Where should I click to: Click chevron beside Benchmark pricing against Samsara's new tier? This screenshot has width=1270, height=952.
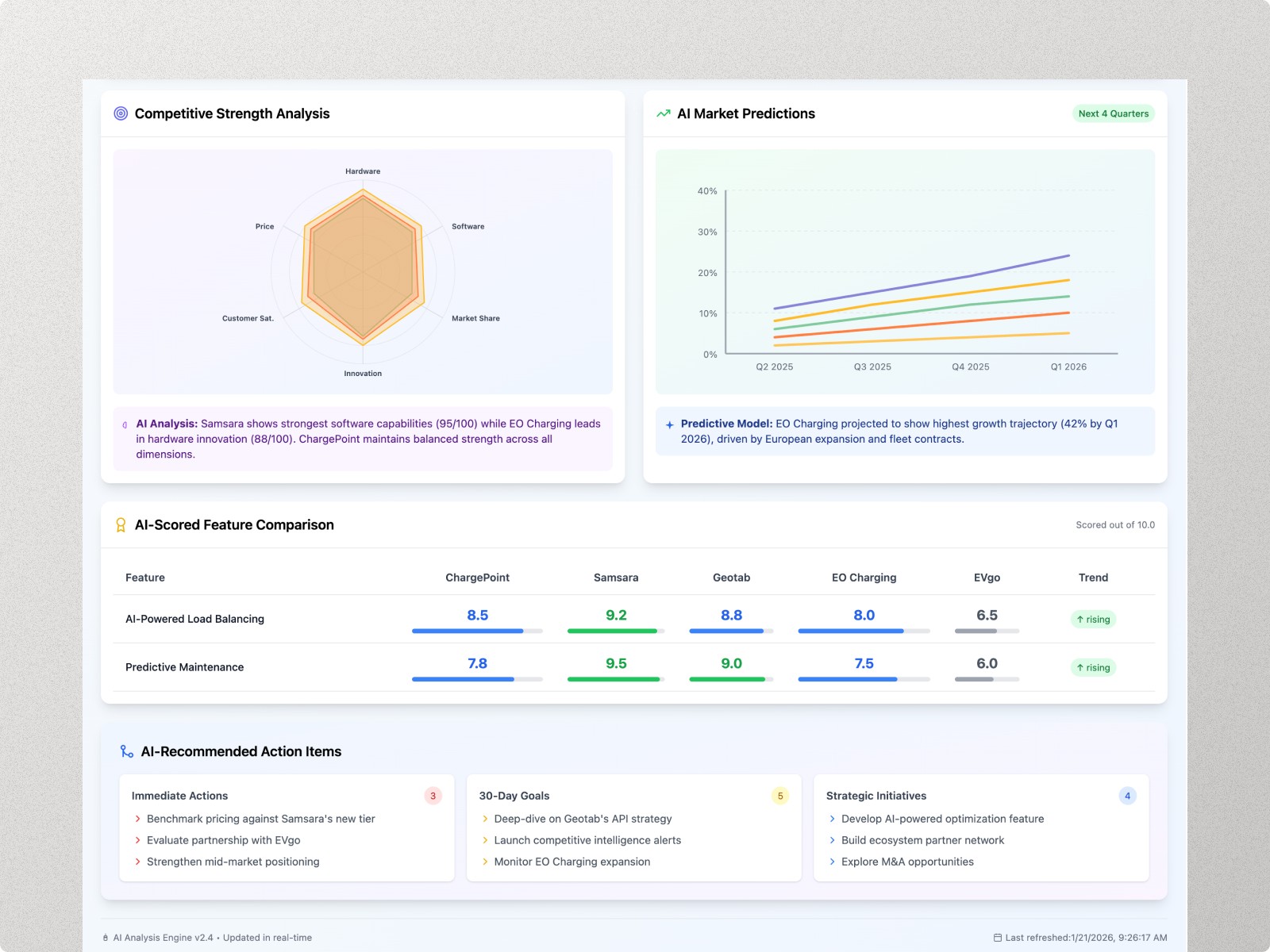click(x=137, y=819)
